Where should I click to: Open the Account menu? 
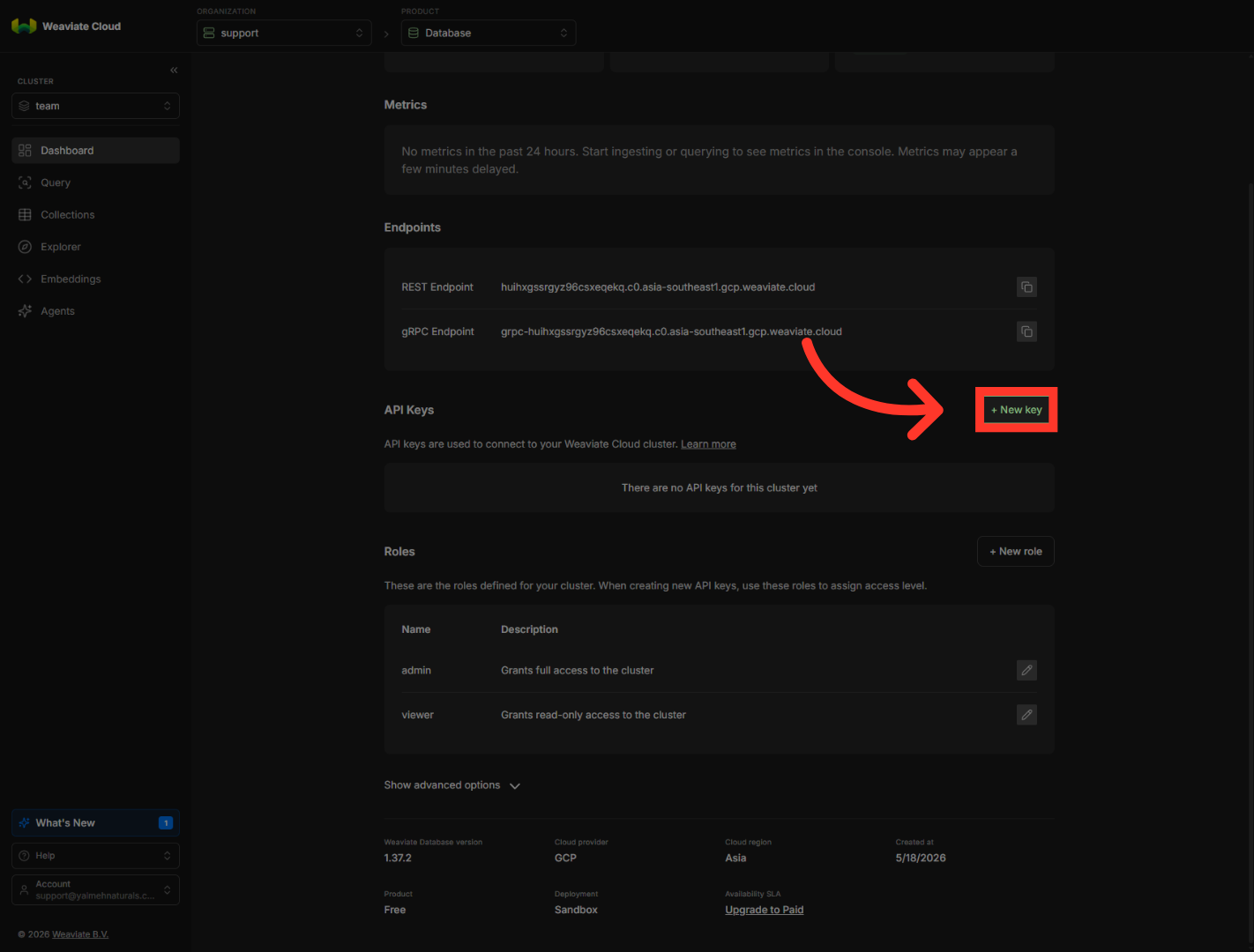(95, 889)
